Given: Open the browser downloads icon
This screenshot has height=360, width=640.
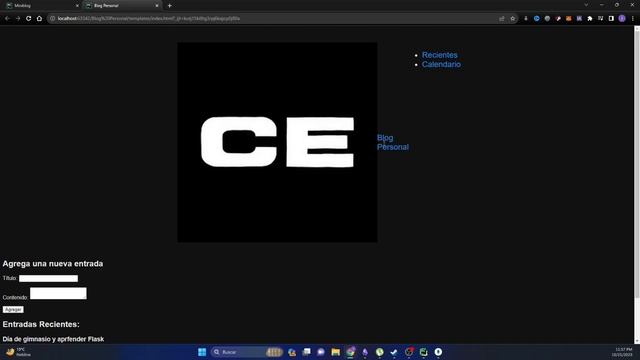Looking at the screenshot, I should point(526,18).
